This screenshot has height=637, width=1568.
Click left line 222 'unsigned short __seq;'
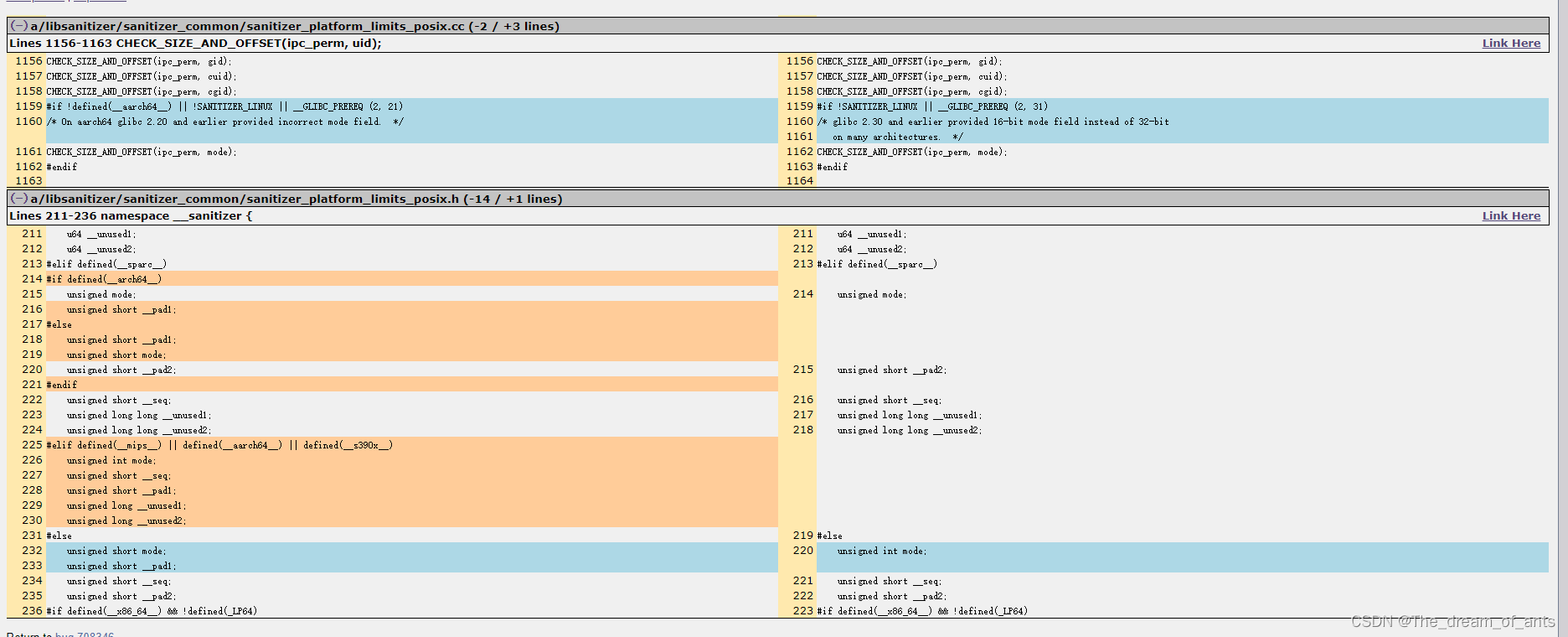point(119,400)
